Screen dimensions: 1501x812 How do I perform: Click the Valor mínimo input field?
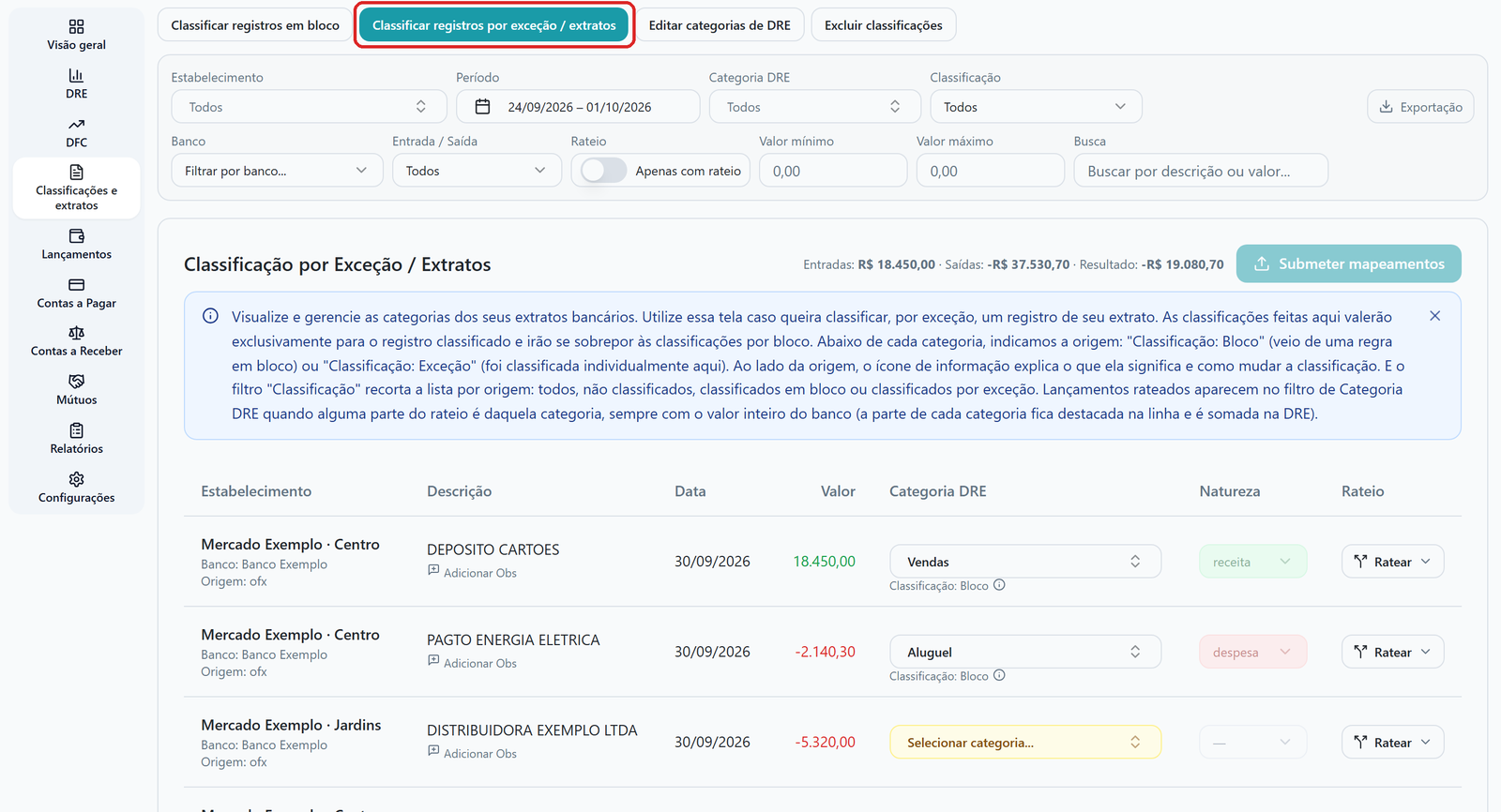(x=833, y=171)
